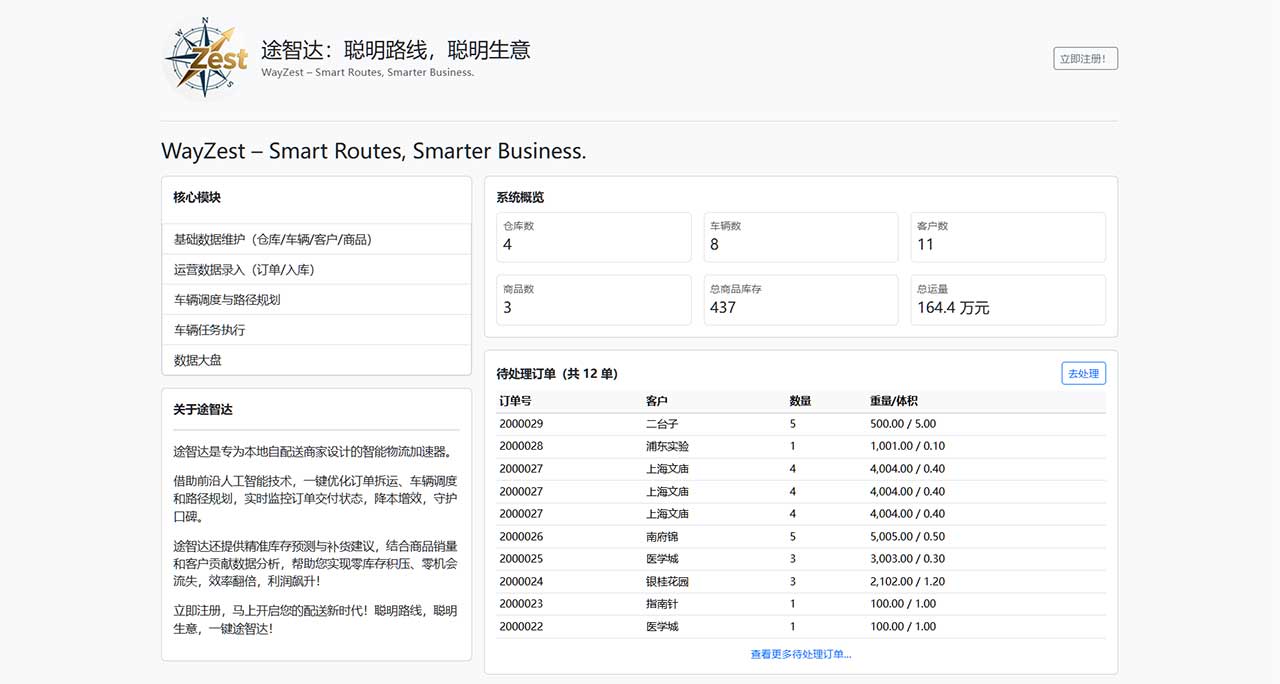Click the 客户数 customer count card
The image size is (1280, 684).
click(x=1007, y=237)
